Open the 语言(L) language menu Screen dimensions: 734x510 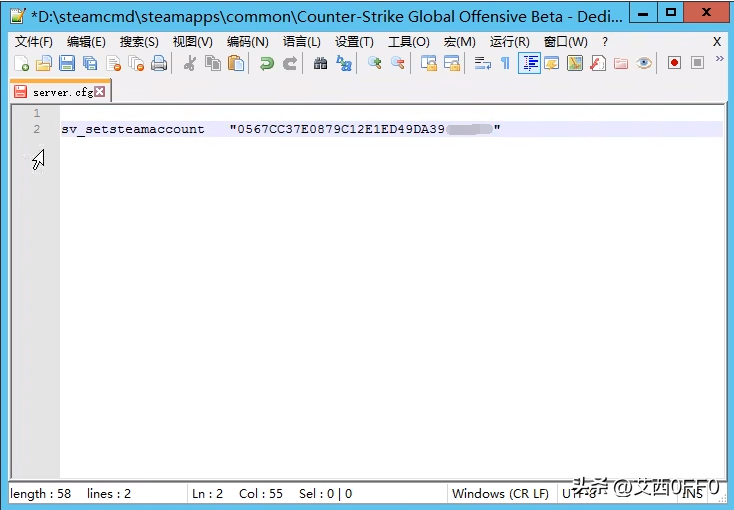pyautogui.click(x=302, y=42)
